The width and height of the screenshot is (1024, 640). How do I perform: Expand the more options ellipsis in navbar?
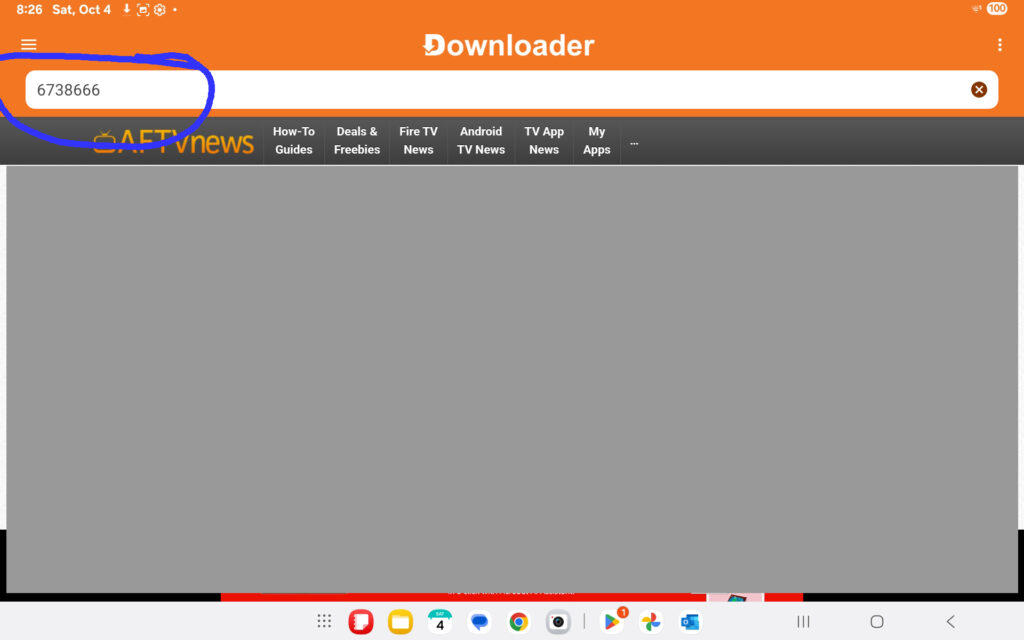[634, 142]
